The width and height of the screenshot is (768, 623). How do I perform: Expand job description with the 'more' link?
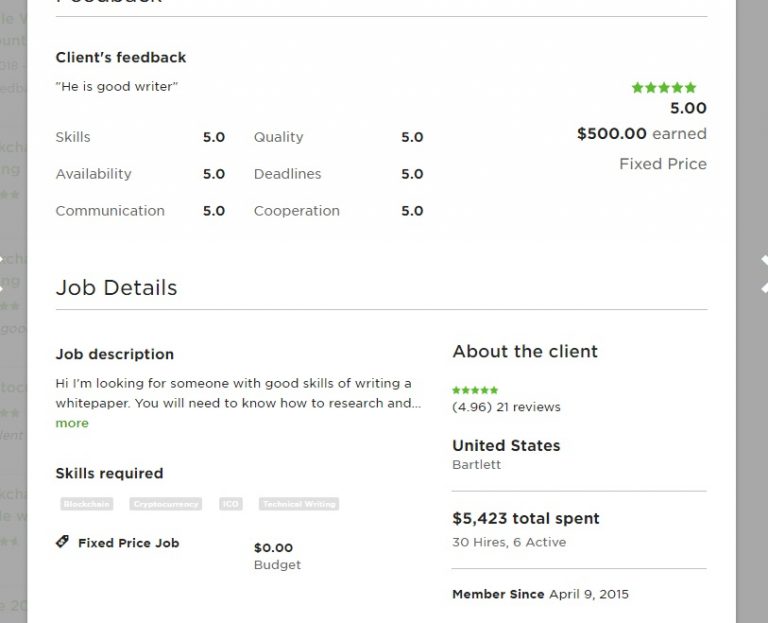click(72, 423)
